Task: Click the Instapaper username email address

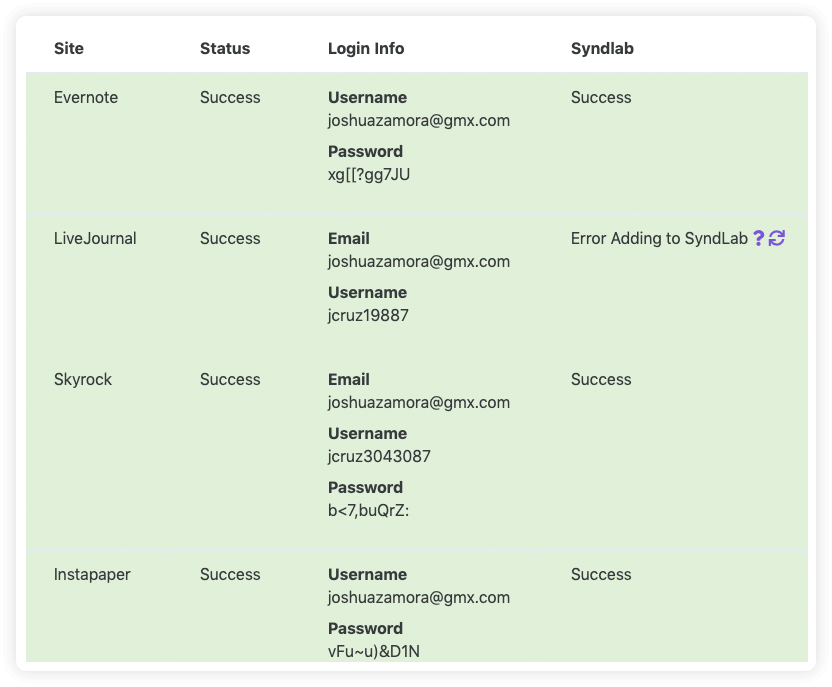Action: [x=419, y=597]
